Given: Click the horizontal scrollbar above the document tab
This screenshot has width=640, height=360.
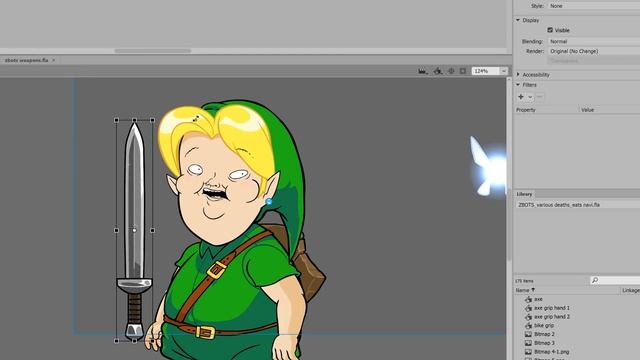Looking at the screenshot, I should [153, 51].
